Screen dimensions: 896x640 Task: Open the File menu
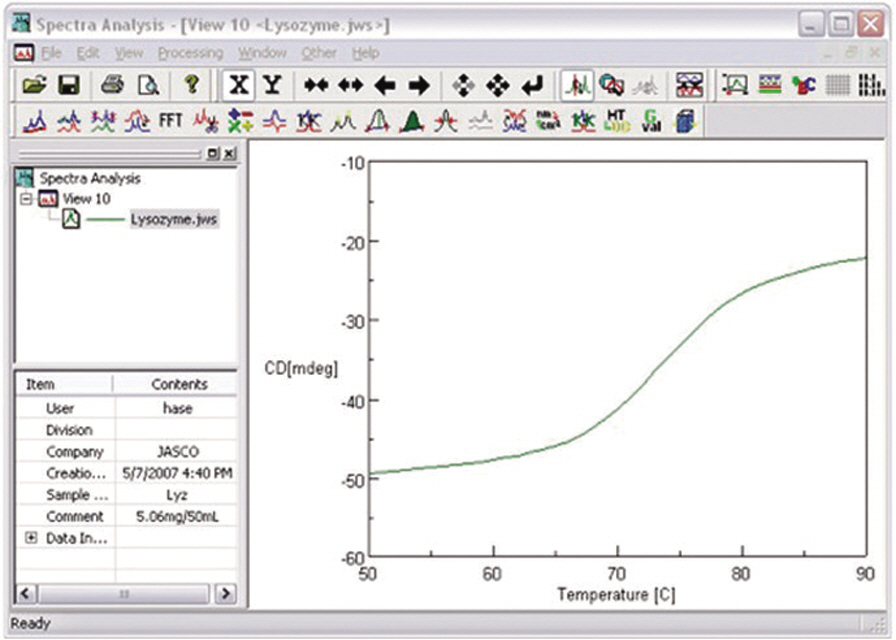51,53
